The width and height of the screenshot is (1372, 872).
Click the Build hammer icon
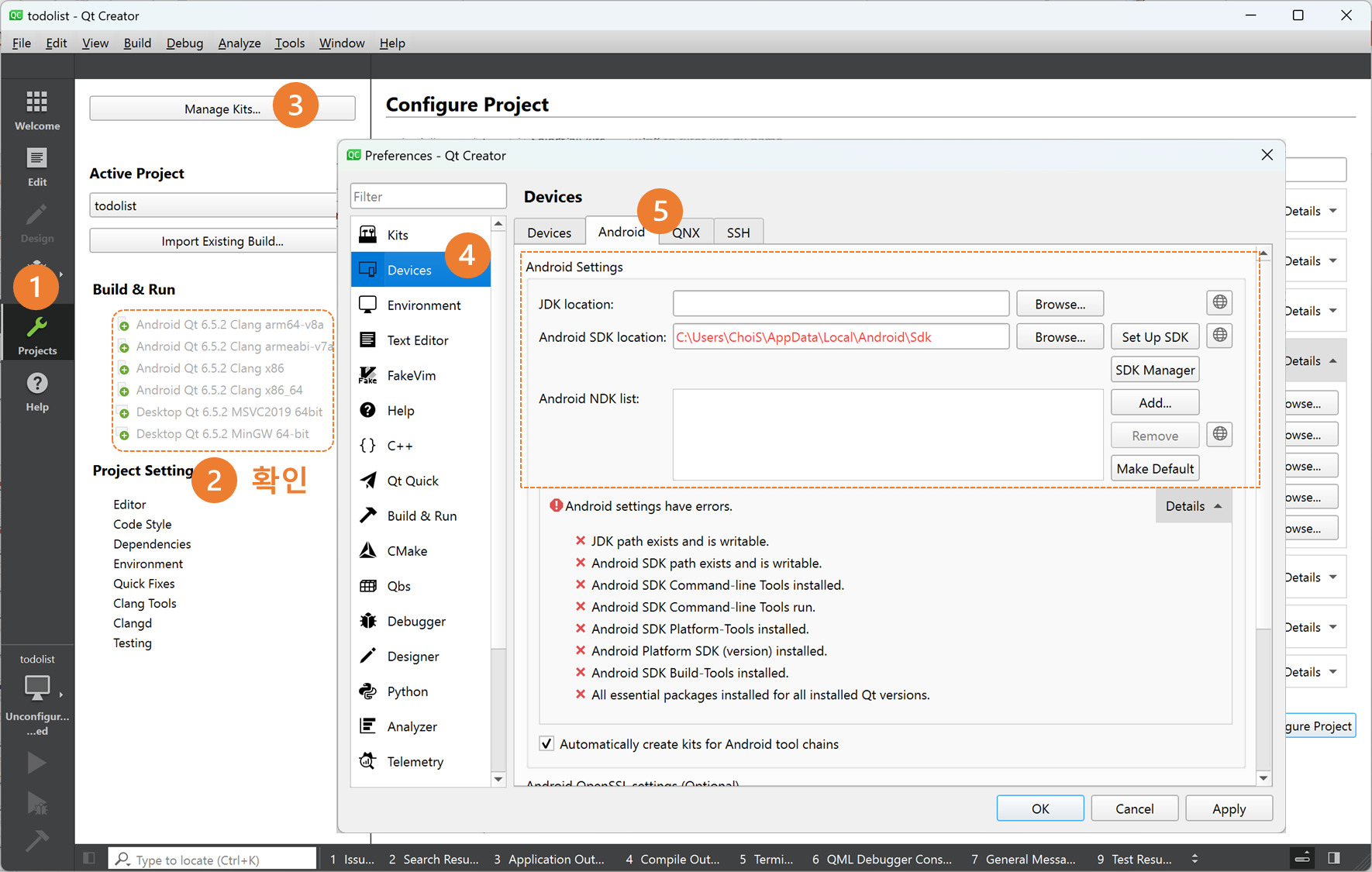coord(36,840)
